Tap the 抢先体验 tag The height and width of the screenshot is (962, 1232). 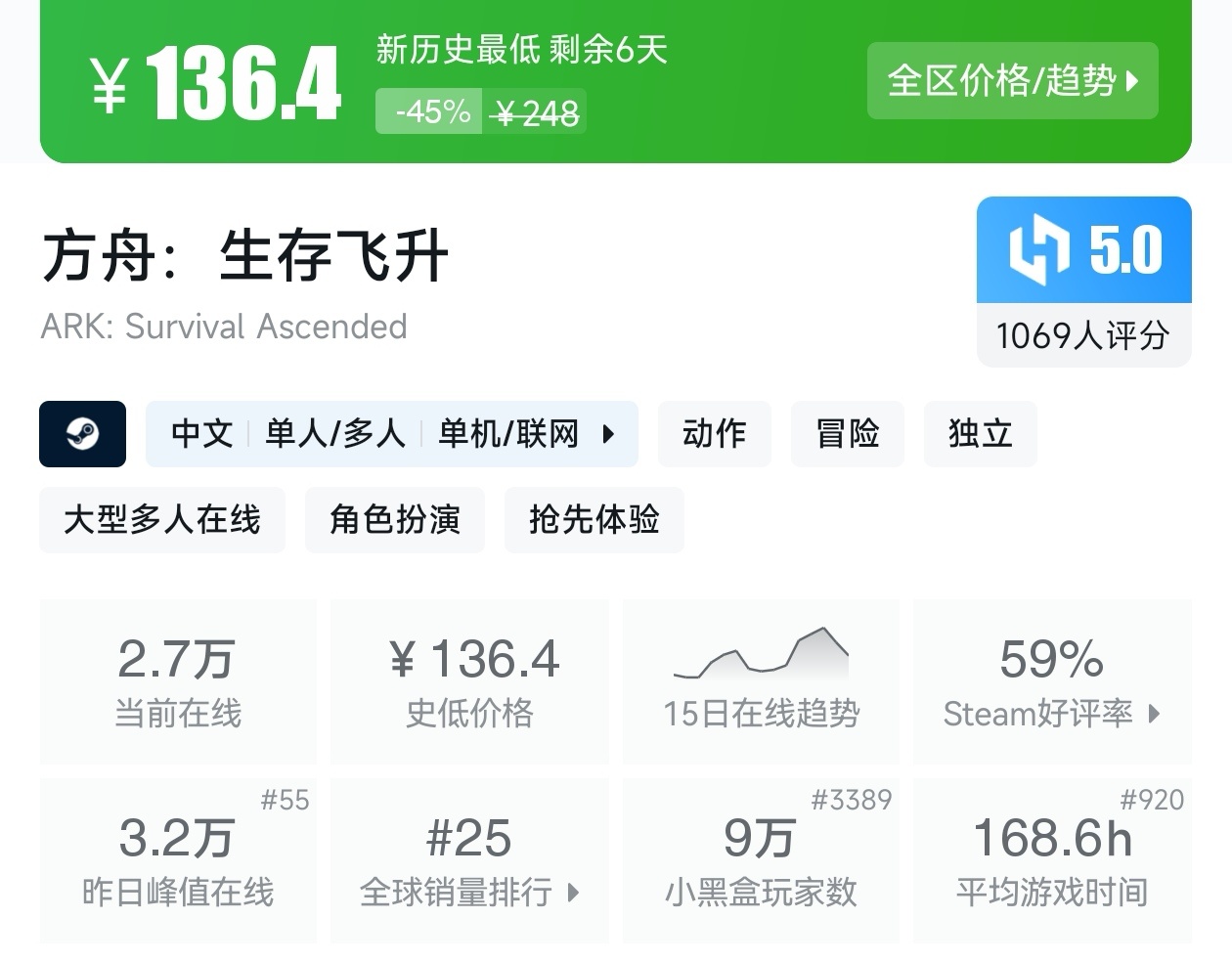(594, 519)
